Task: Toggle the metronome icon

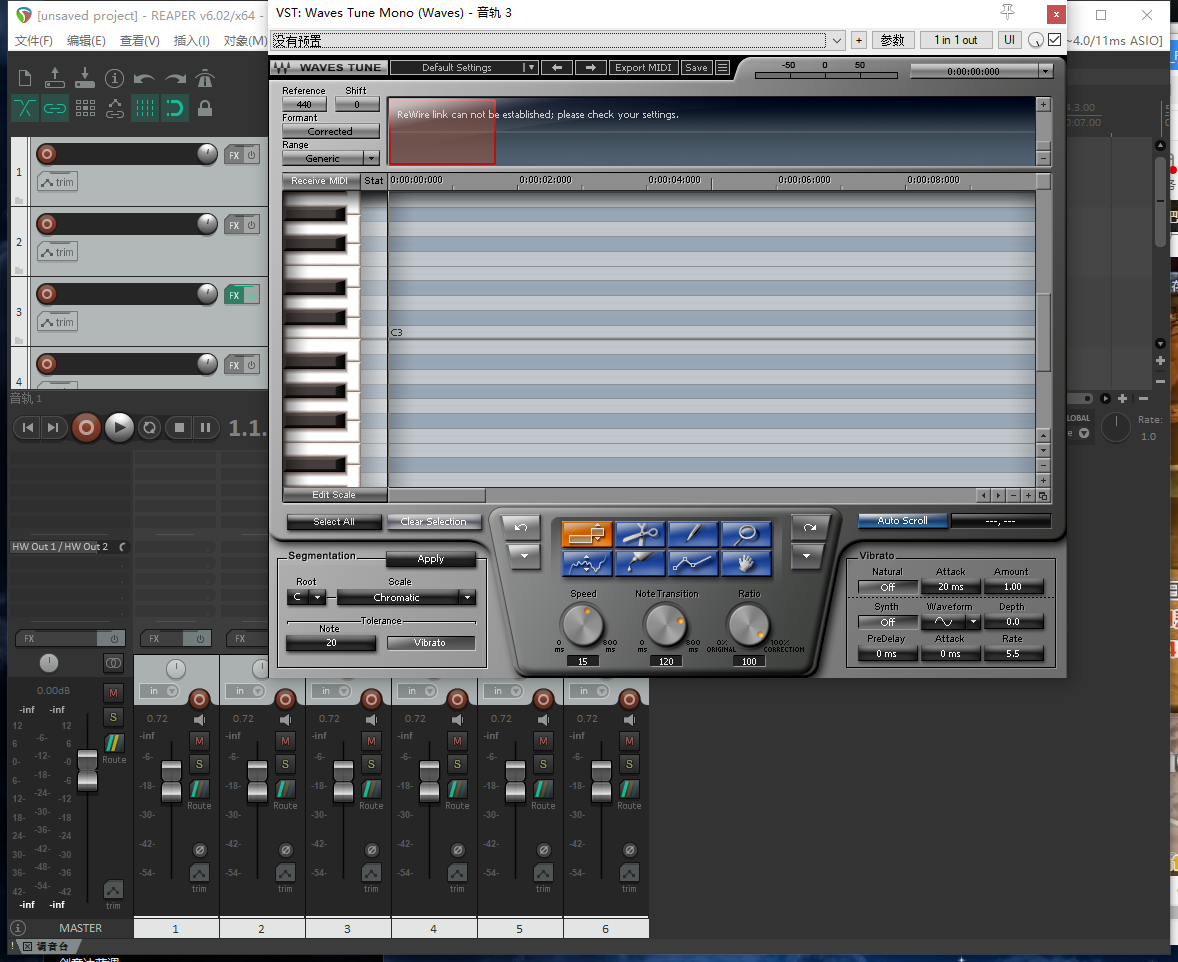Action: tap(204, 78)
